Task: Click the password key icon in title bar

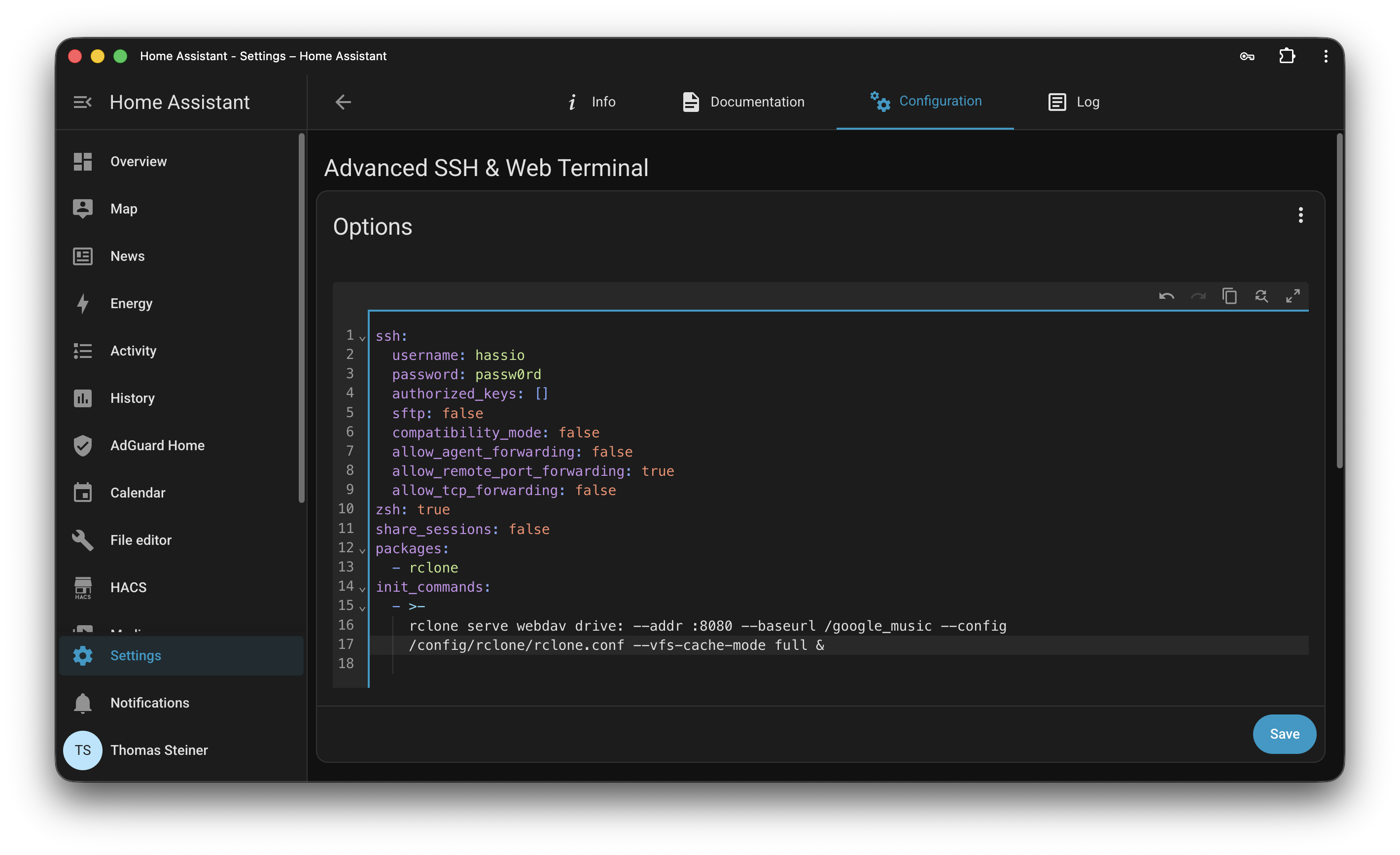Action: point(1247,56)
